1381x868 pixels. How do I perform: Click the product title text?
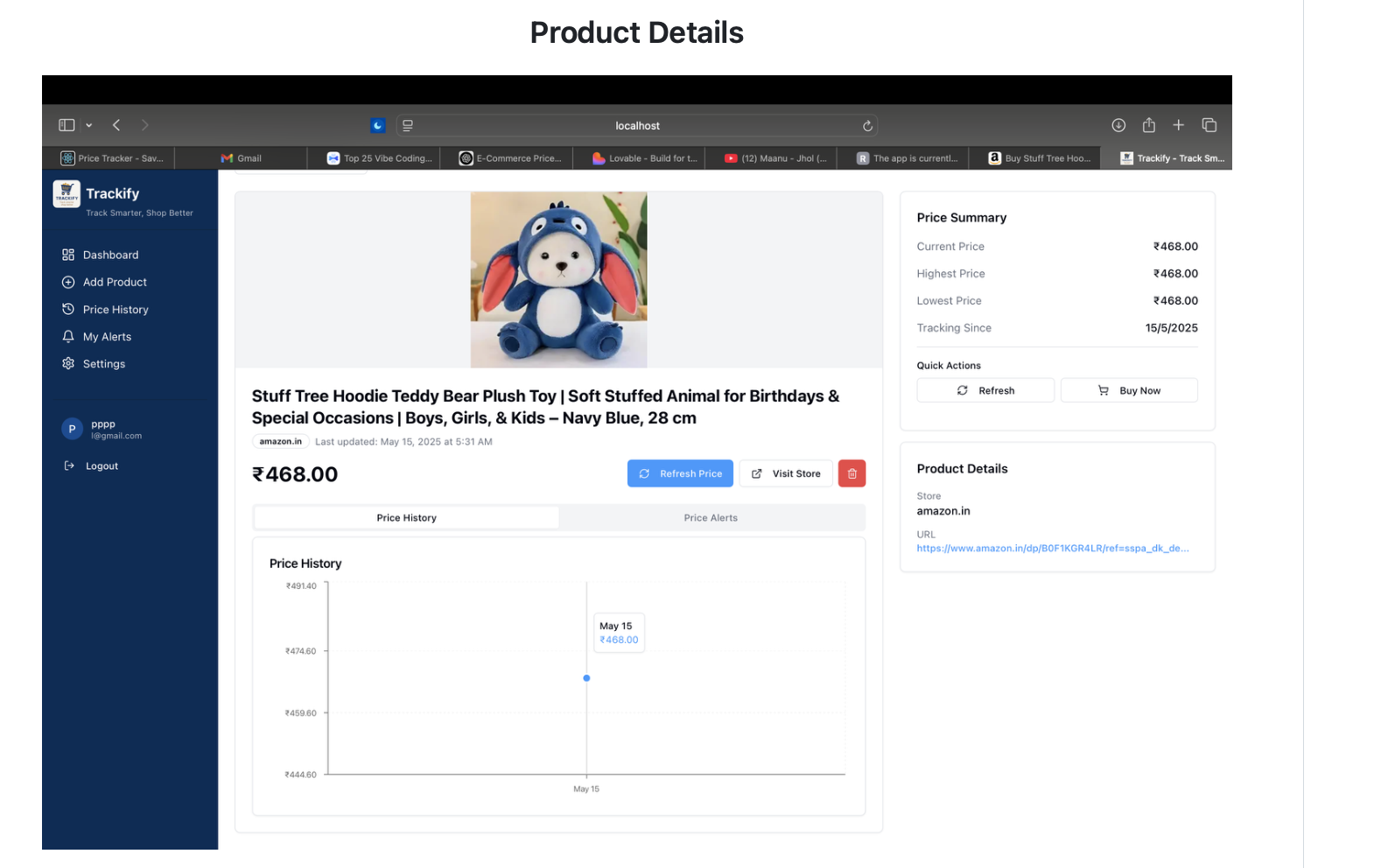point(546,407)
